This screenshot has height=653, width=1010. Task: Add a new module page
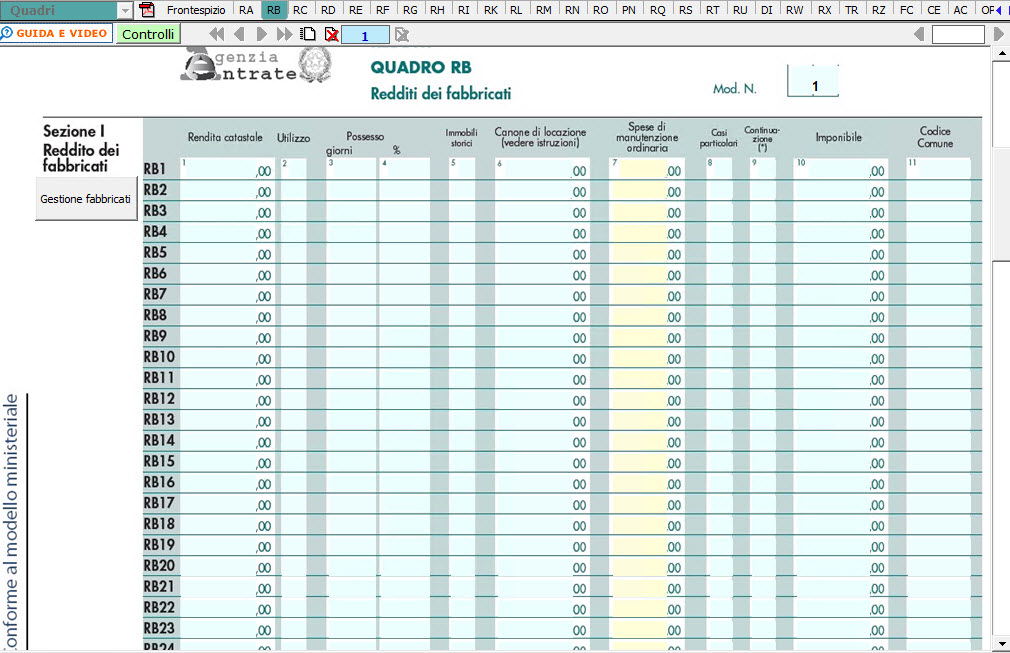(x=309, y=34)
